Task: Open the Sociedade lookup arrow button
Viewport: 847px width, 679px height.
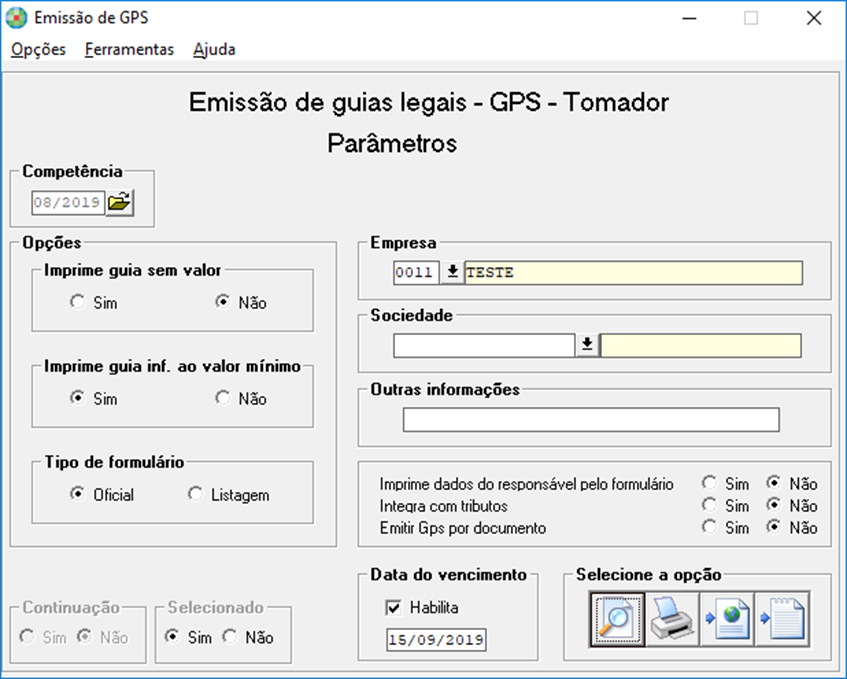Action: point(587,345)
